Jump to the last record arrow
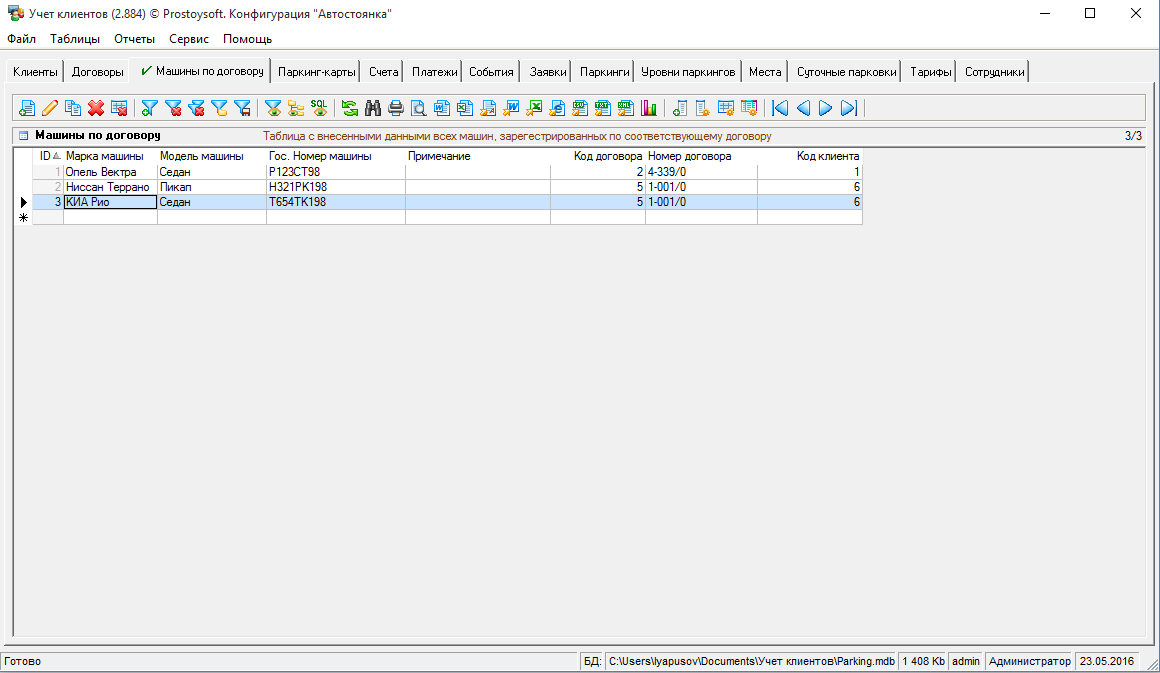Screen dimensions: 1160x673 coord(849,108)
